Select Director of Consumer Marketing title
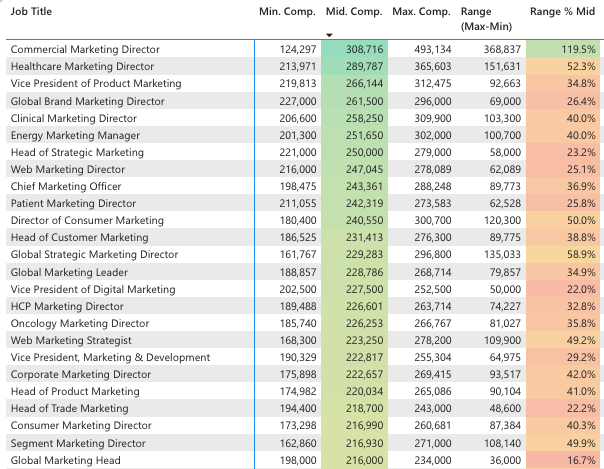604x469 pixels. pos(87,220)
